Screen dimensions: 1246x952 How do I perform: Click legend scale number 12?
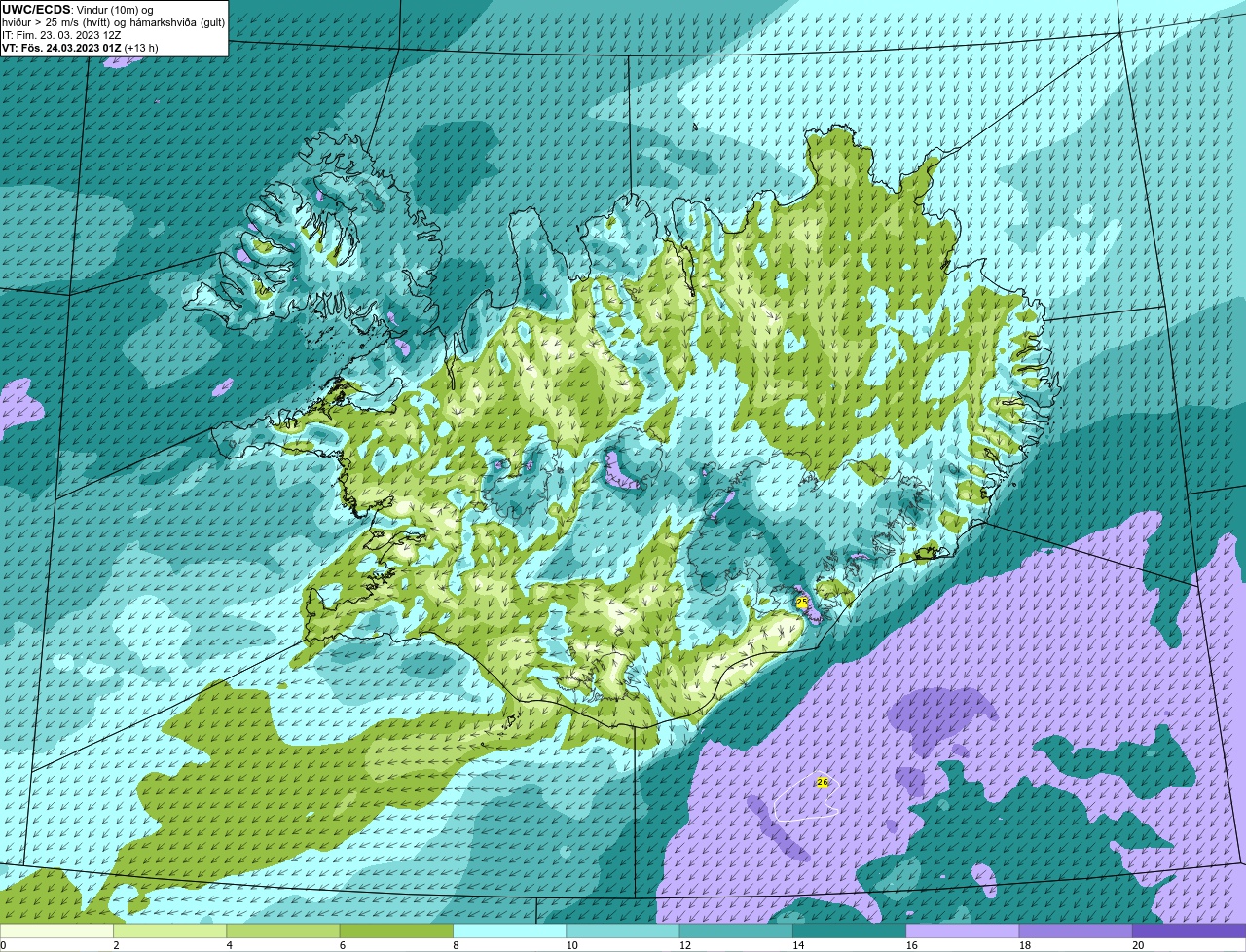click(684, 945)
